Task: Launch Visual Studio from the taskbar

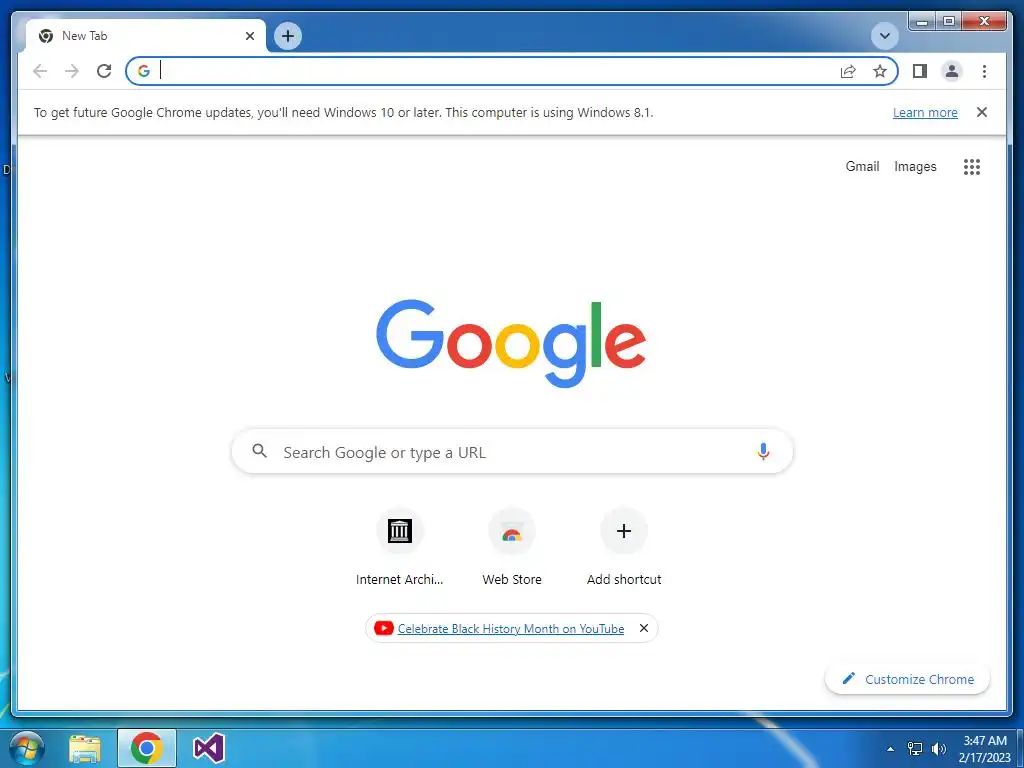Action: 208,748
